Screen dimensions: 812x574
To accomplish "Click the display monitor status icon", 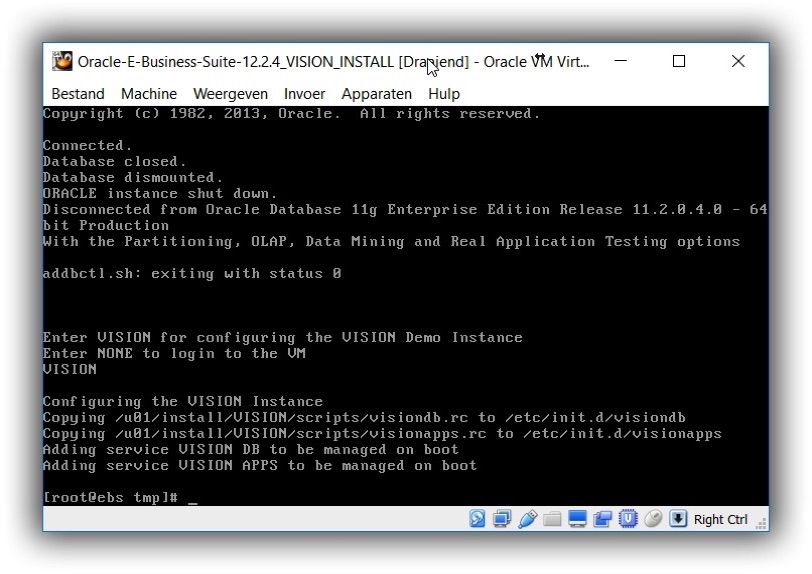I will 577,519.
